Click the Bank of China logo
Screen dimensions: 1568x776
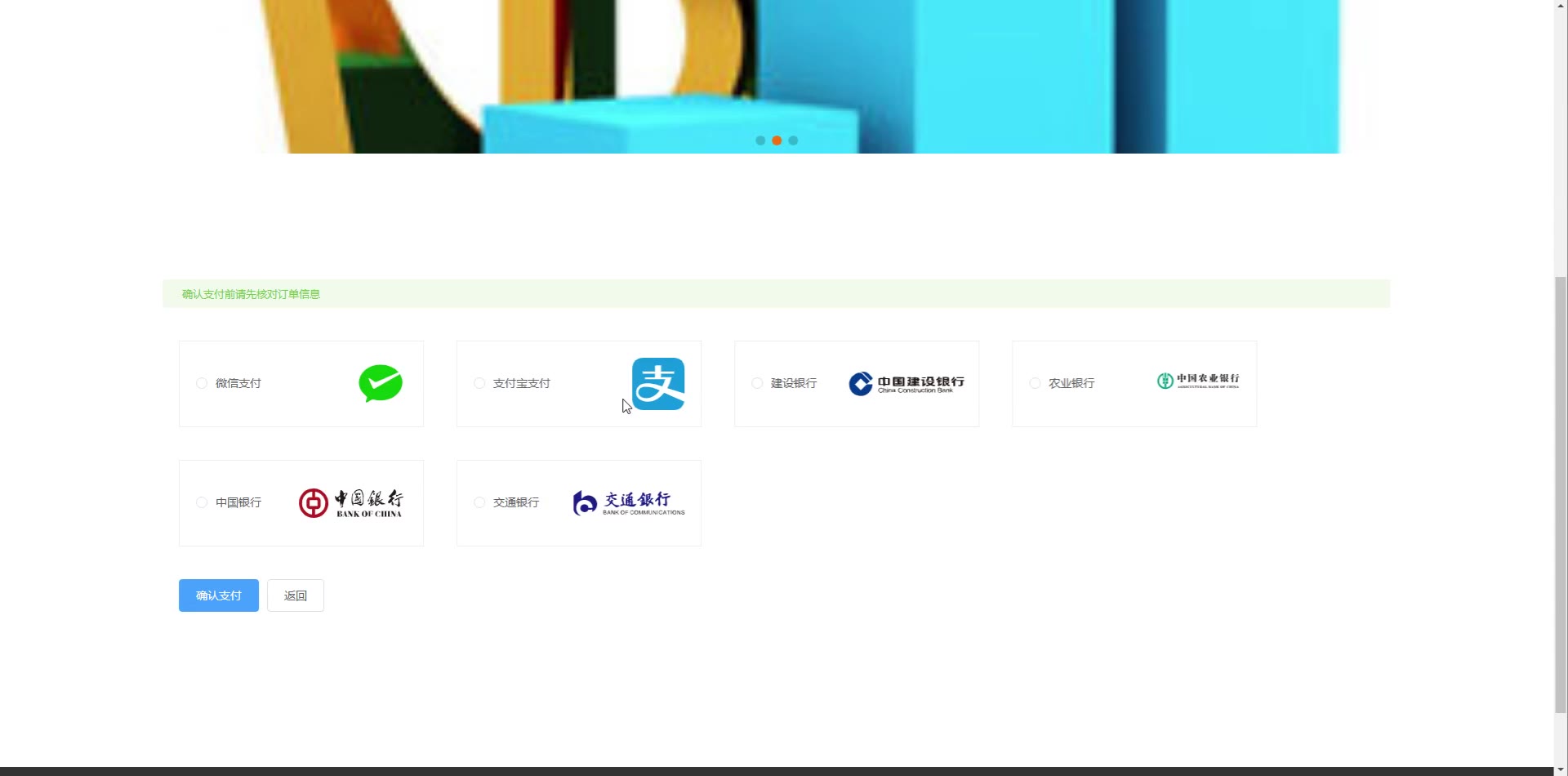click(x=351, y=503)
